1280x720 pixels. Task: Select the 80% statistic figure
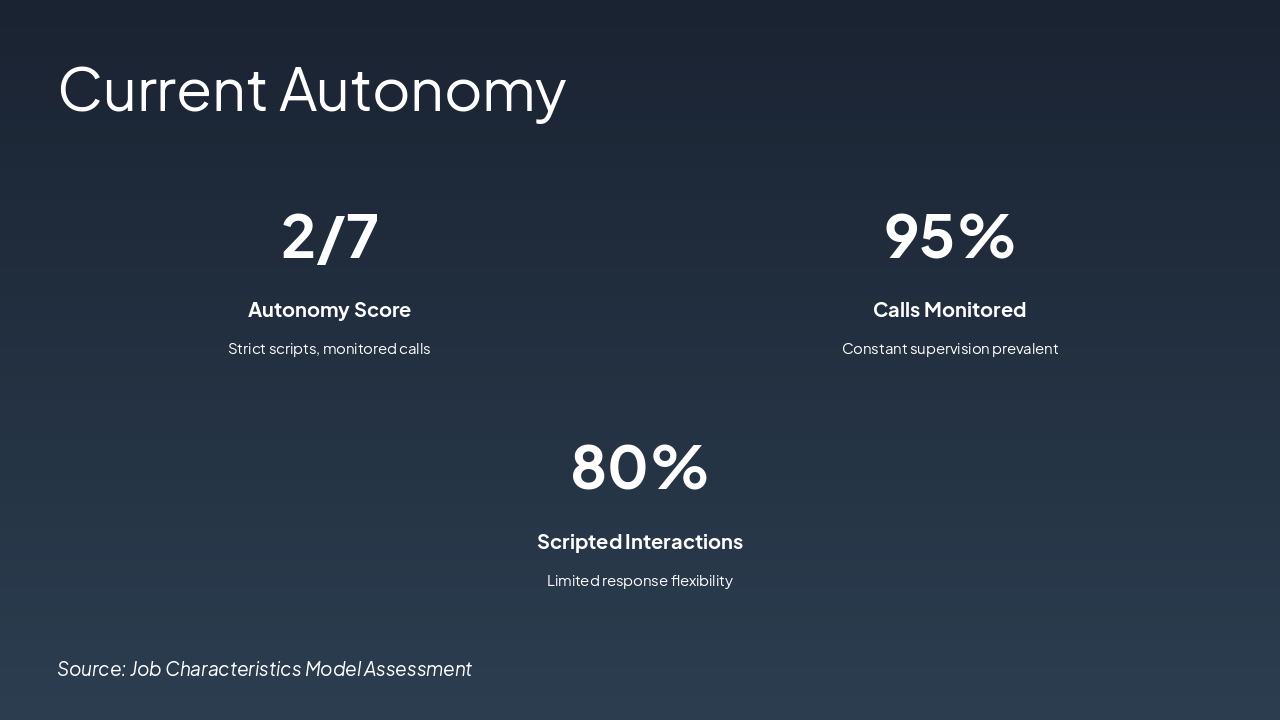(x=639, y=468)
